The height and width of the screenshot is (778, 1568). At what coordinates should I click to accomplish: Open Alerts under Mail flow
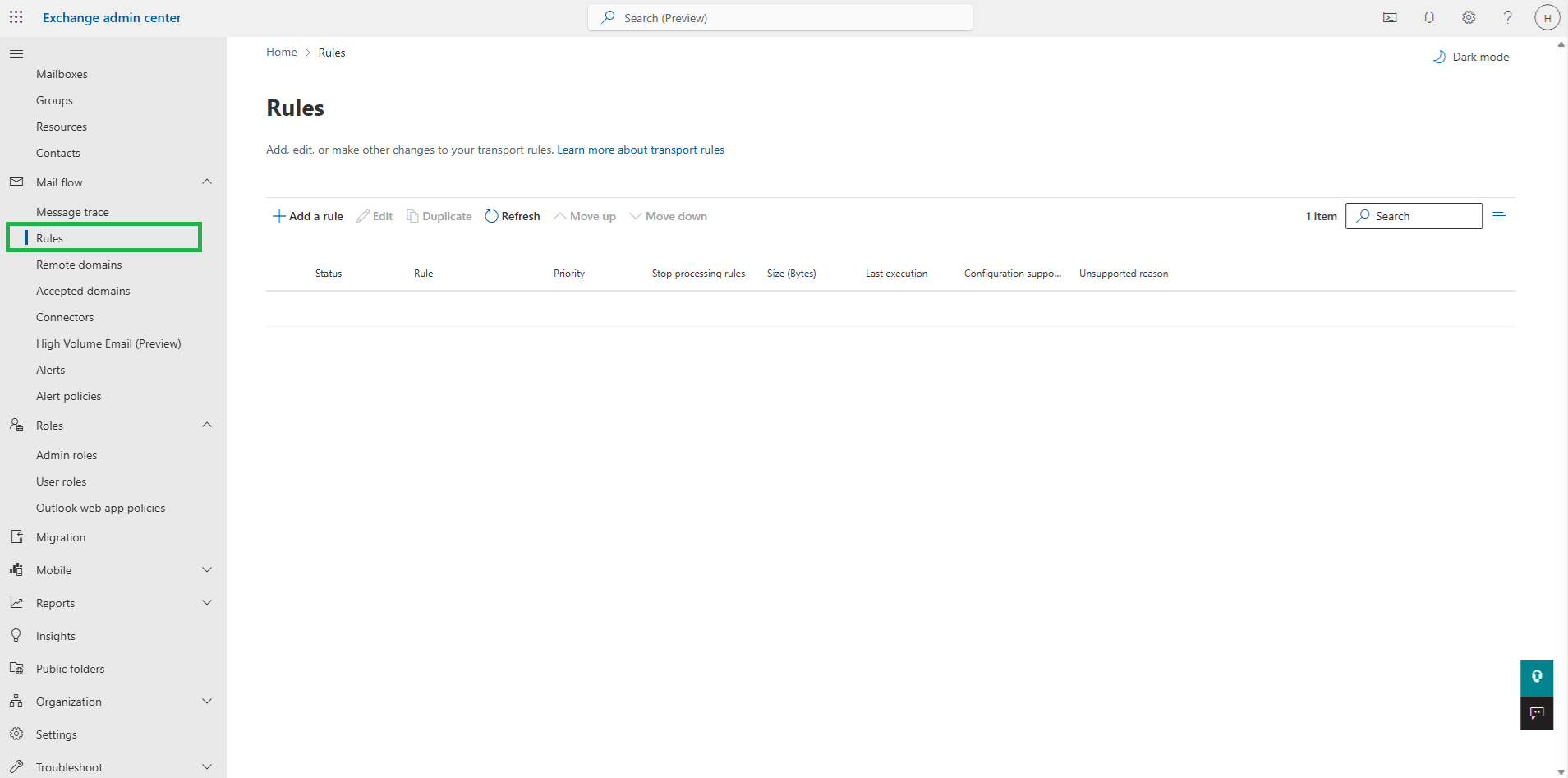(x=51, y=370)
